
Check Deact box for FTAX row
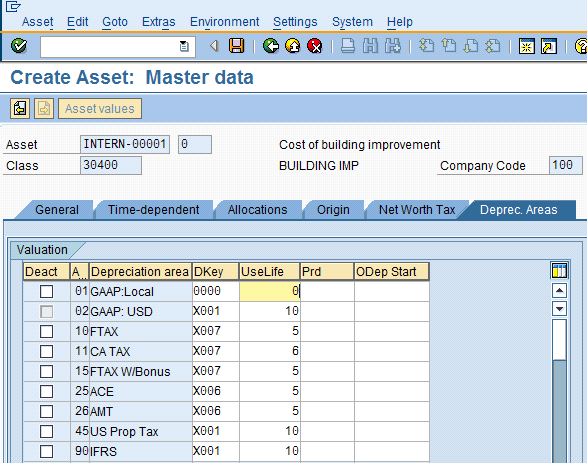46,331
